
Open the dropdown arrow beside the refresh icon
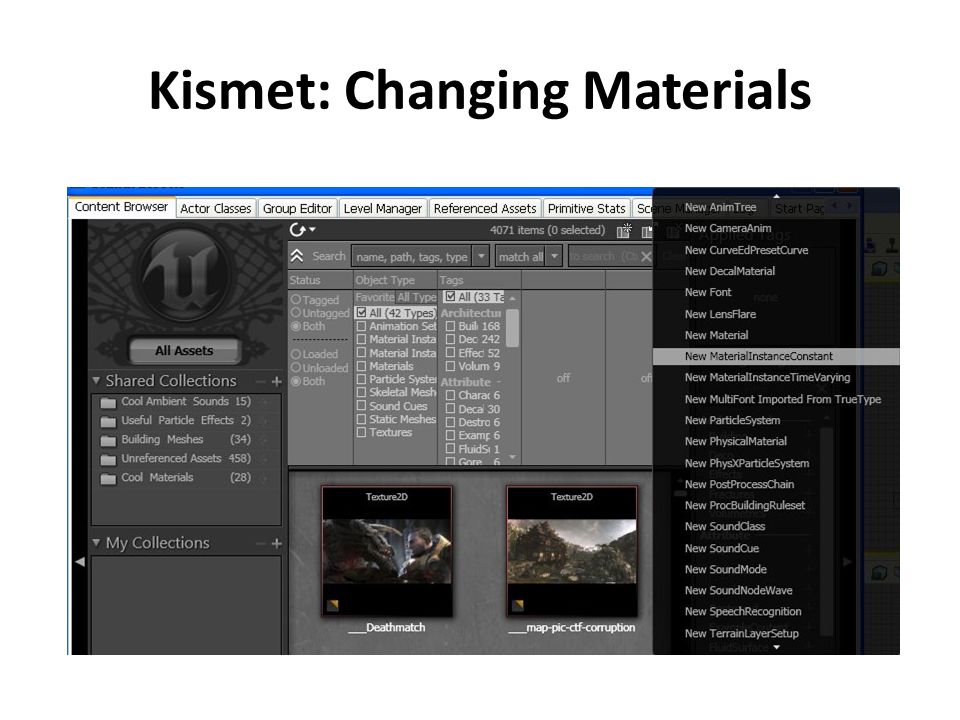(312, 230)
